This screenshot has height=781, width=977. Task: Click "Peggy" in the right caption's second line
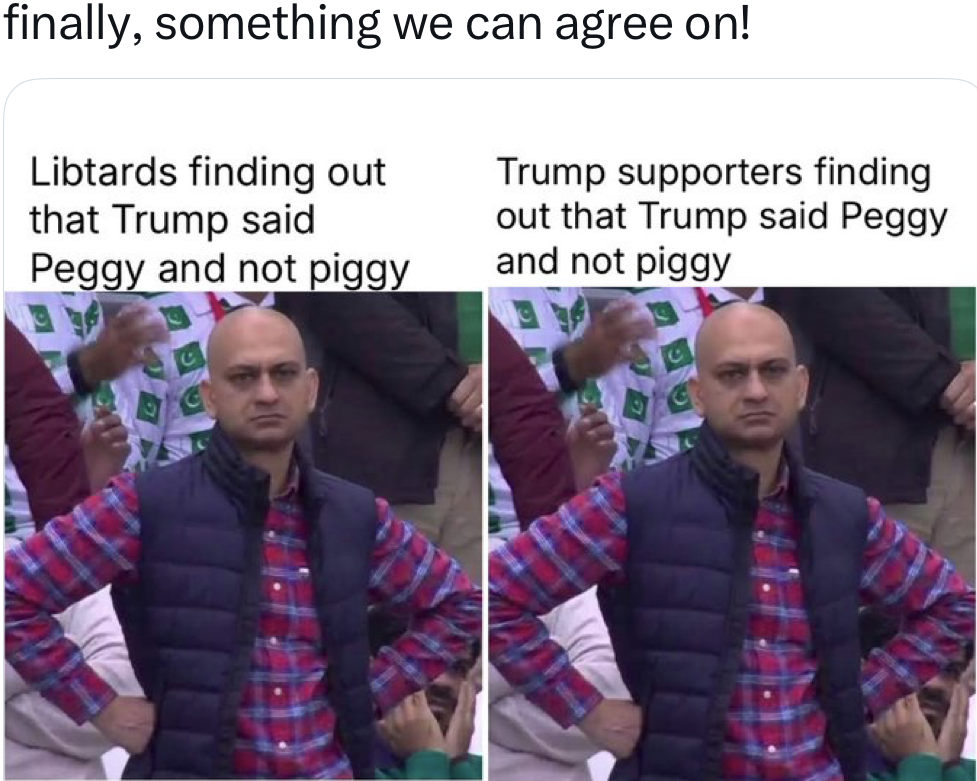click(x=894, y=218)
